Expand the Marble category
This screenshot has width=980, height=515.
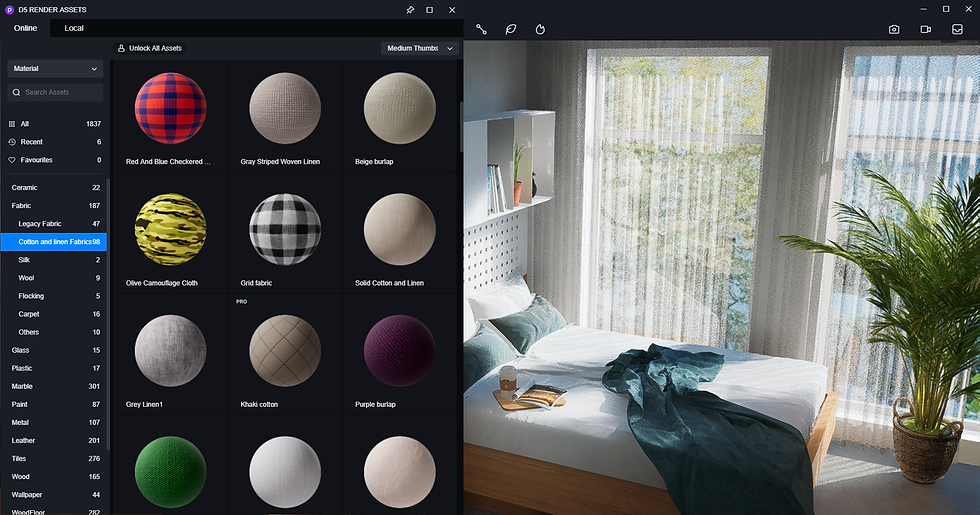(x=54, y=387)
